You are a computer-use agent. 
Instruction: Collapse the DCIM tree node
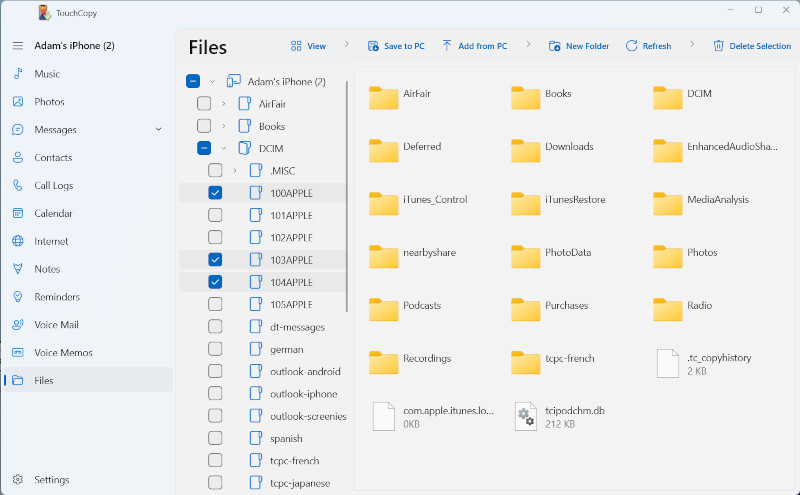point(224,148)
